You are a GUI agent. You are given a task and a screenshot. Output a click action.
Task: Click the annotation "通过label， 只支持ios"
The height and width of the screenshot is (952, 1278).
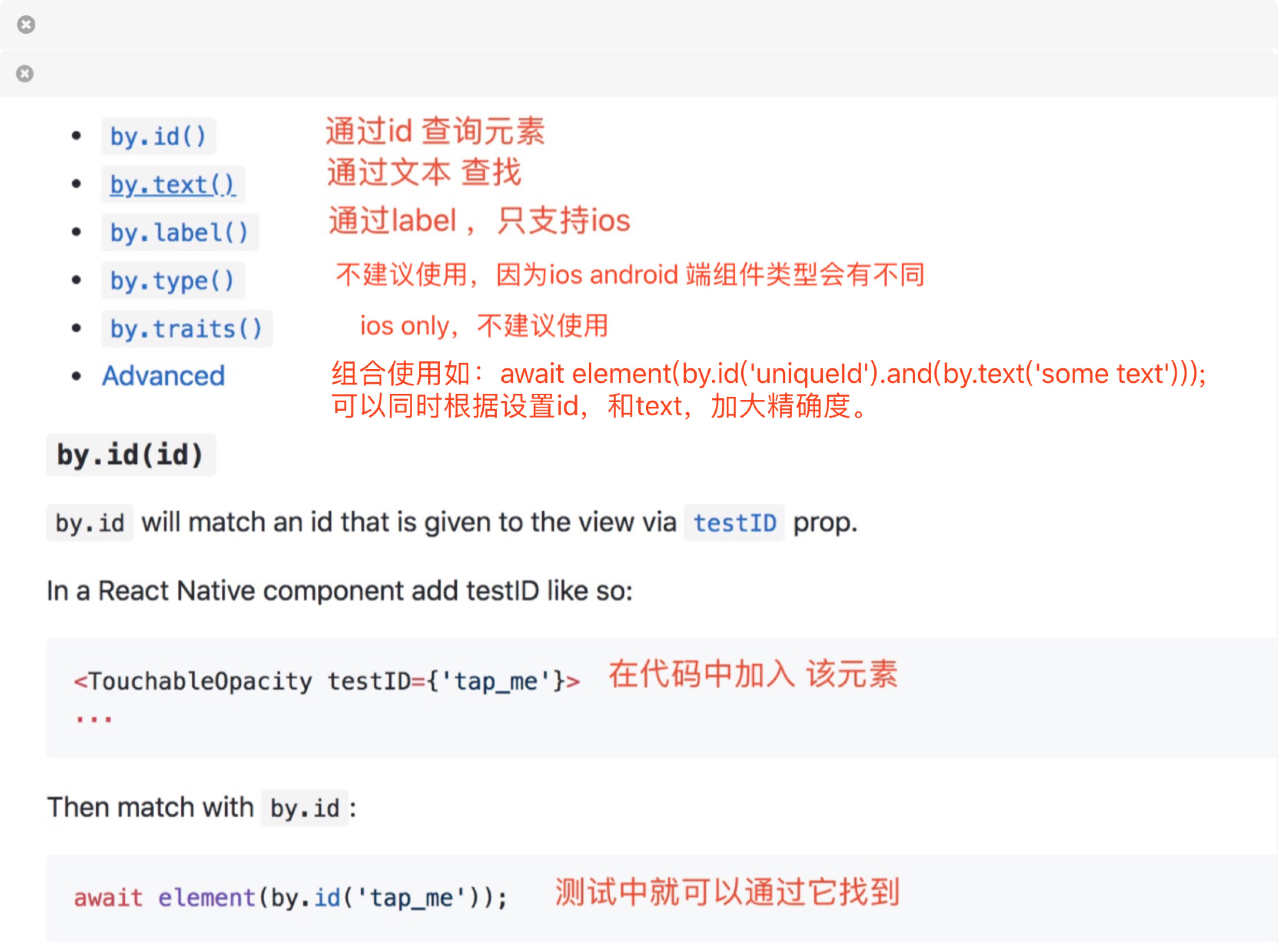tap(479, 221)
